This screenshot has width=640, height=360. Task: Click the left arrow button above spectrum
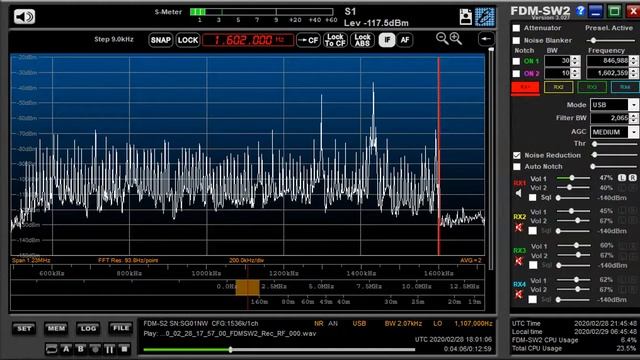(x=486, y=39)
